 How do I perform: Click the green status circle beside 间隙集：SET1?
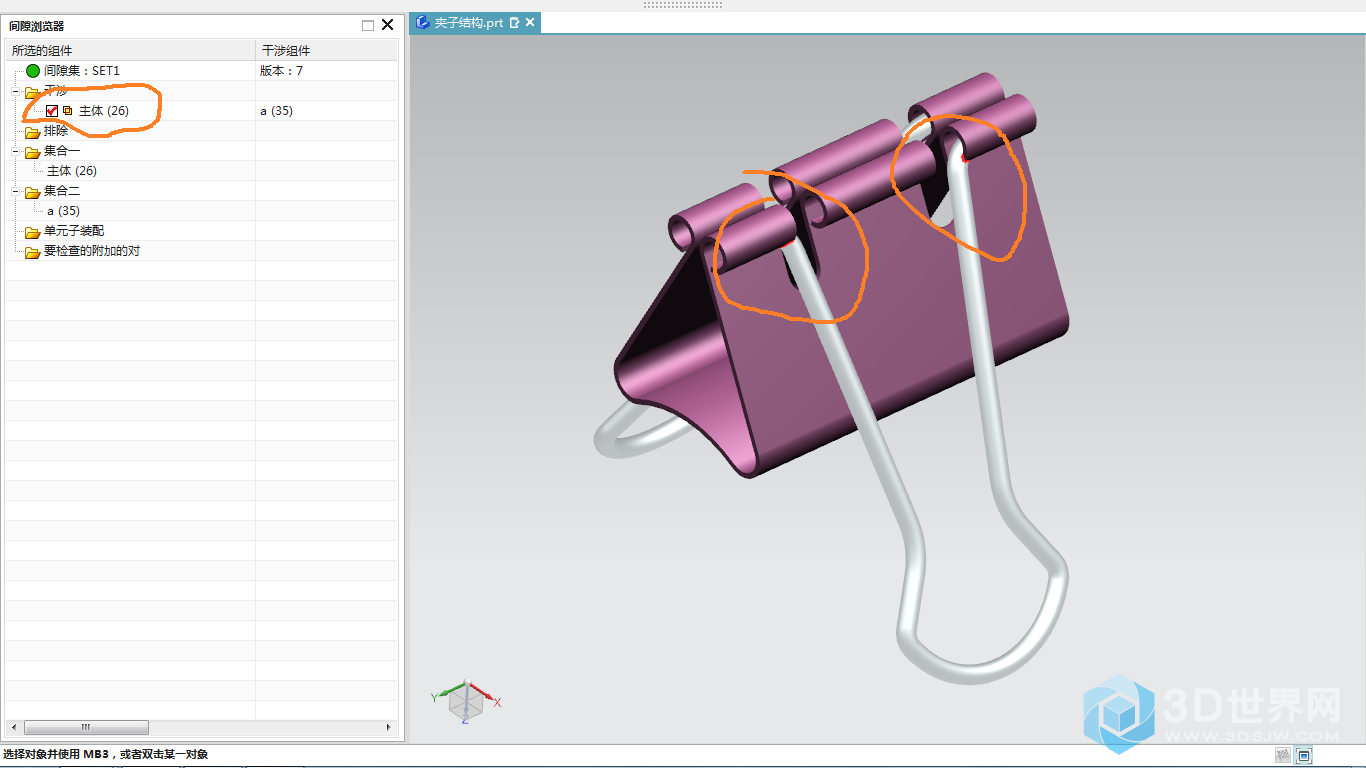point(33,71)
